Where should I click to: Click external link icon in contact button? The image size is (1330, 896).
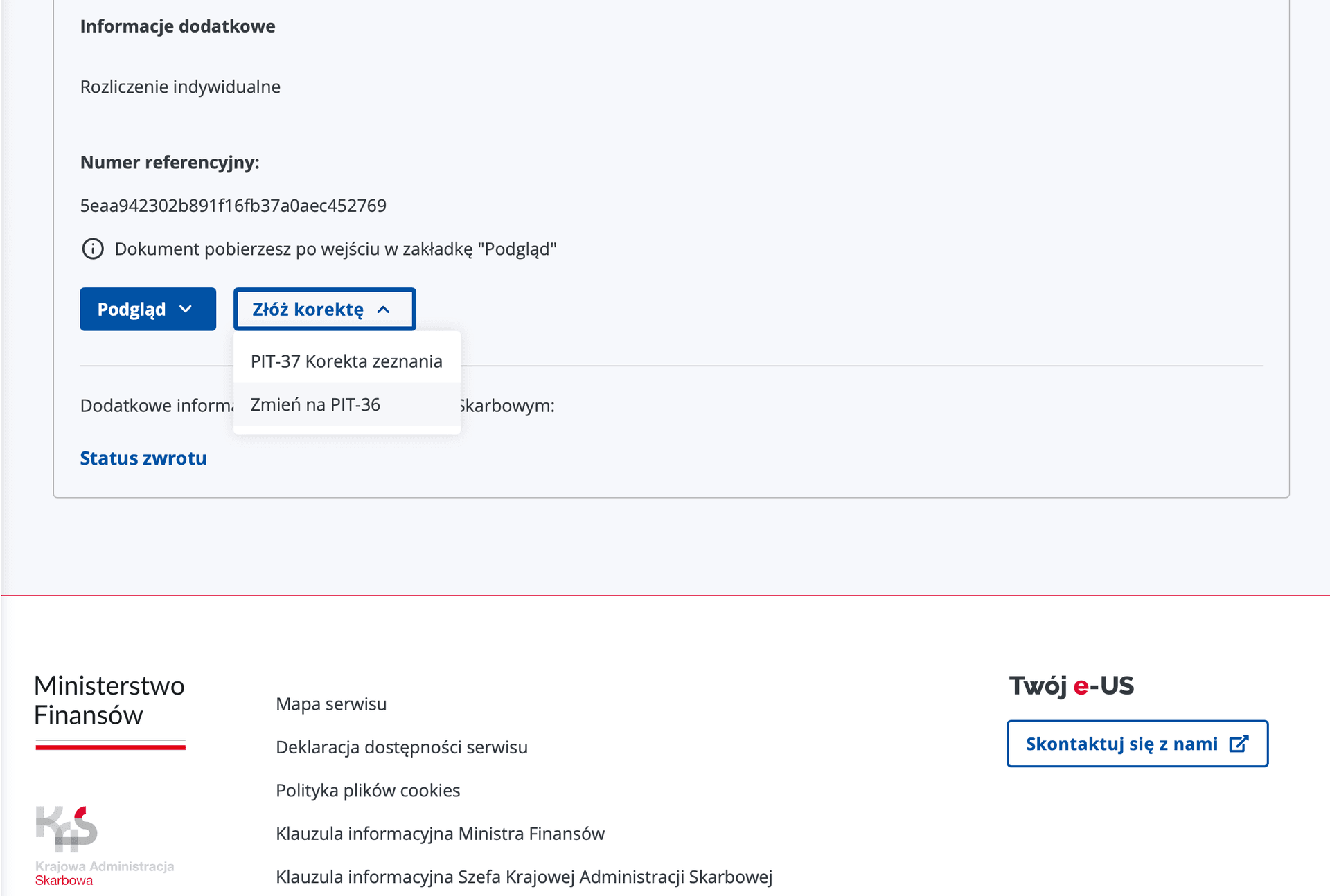1239,744
